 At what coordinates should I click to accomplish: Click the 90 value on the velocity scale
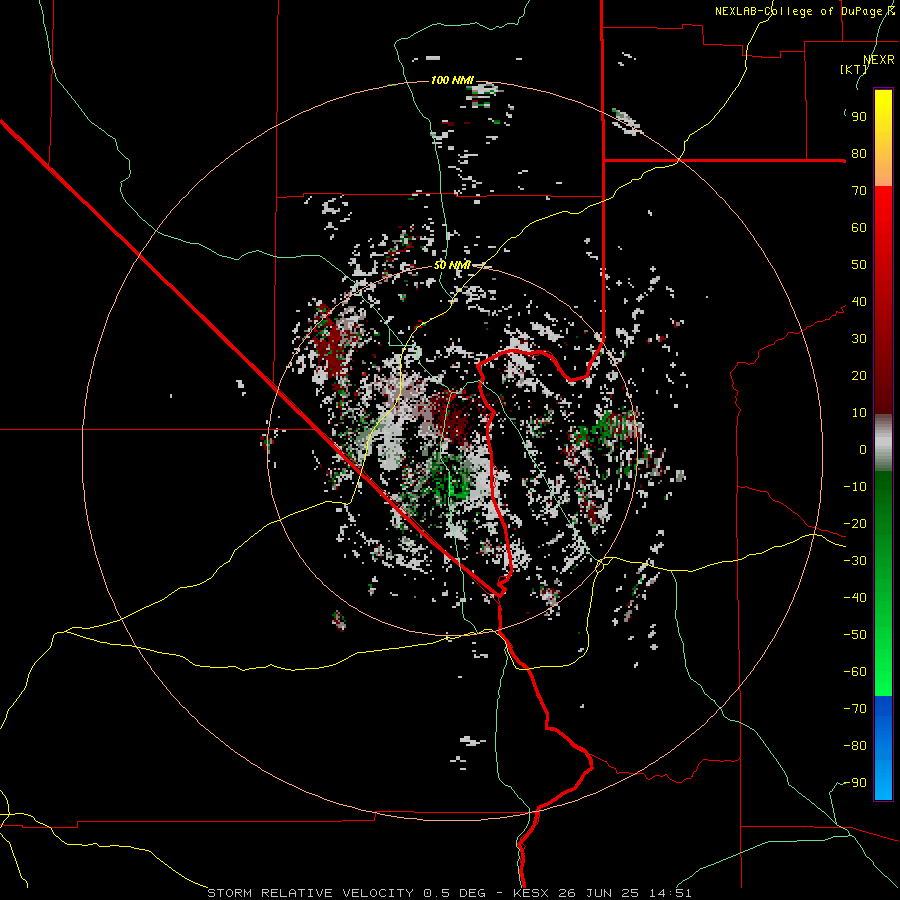[859, 117]
